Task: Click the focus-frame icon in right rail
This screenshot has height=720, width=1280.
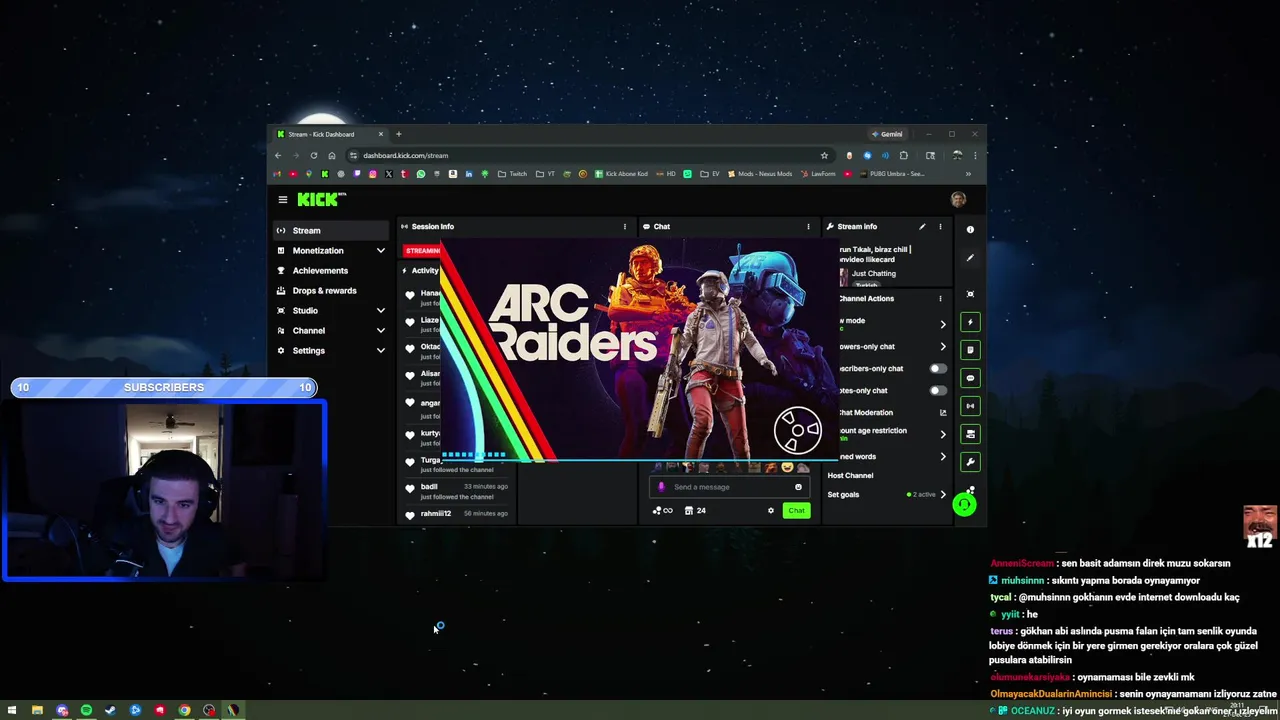Action: tap(970, 294)
